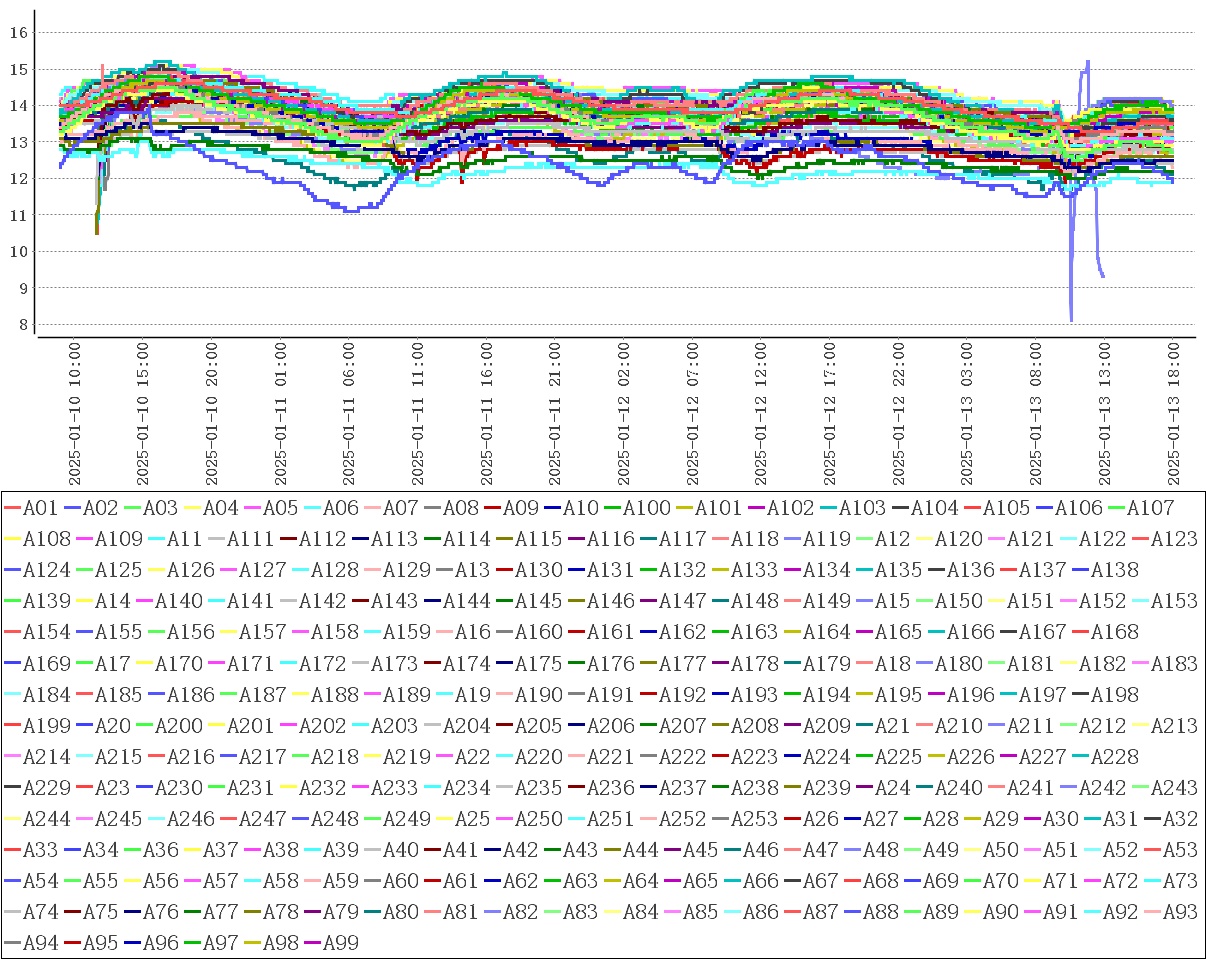Screen dimensions: 1207x960
Task: Pick the A168 series in the legend
Action: (1114, 632)
